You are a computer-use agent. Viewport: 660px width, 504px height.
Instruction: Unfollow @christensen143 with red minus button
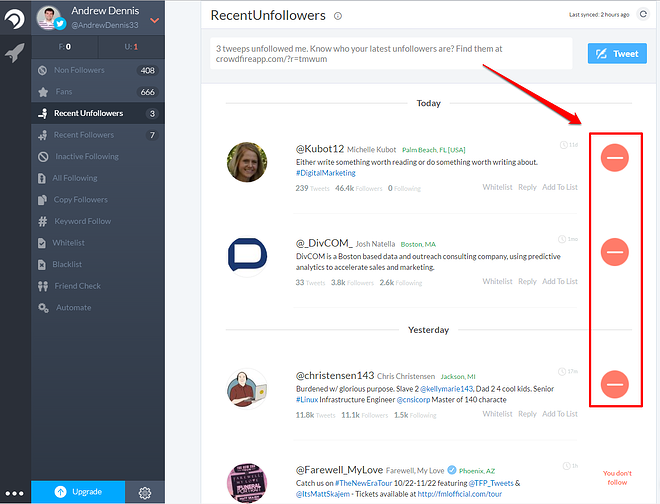(x=614, y=383)
